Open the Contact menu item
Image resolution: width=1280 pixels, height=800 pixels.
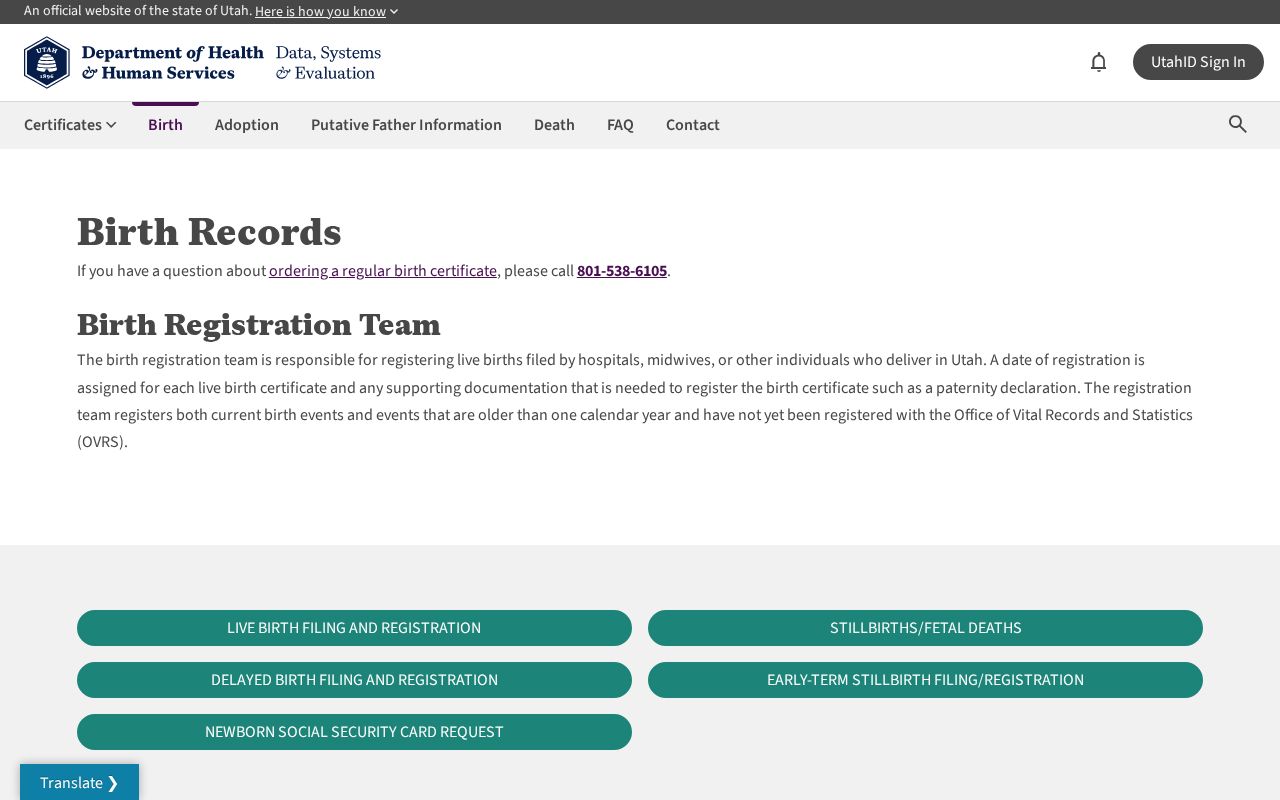[693, 125]
